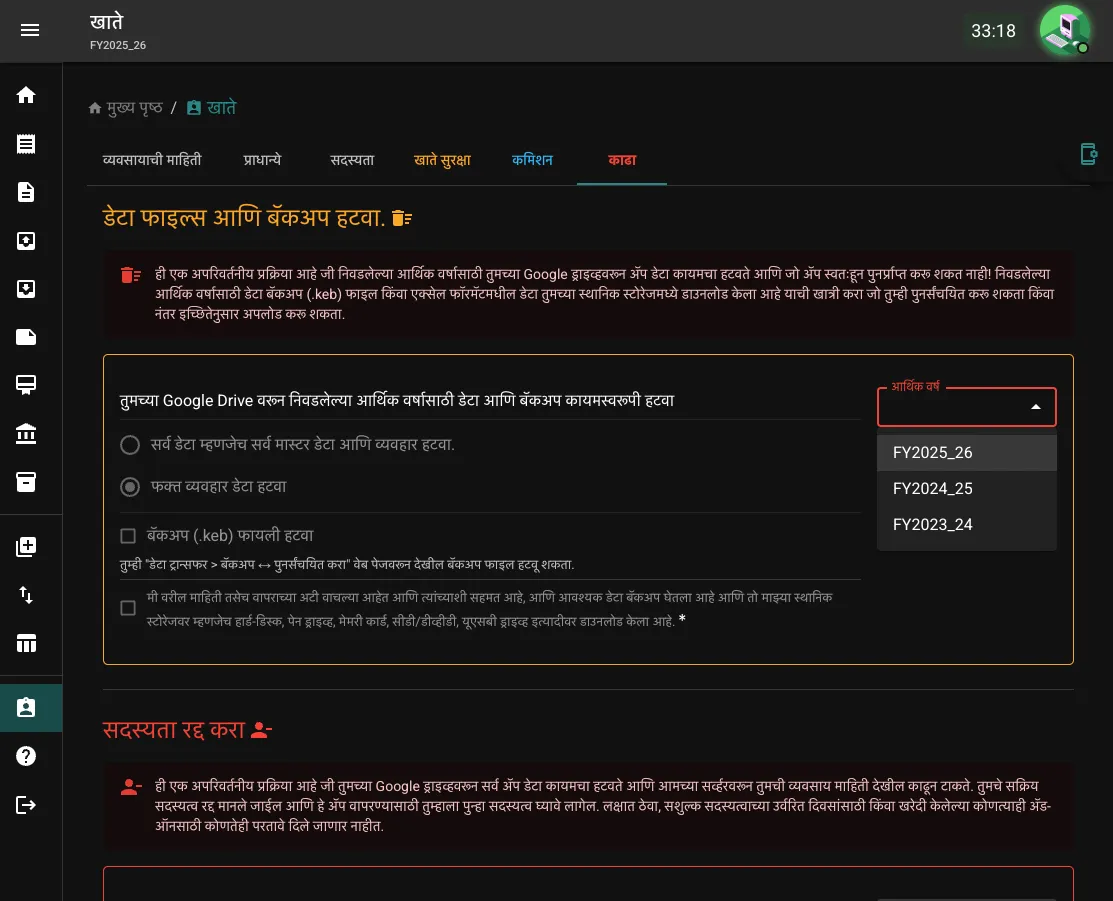Click the डेटा फाइल्स आणि बॅकअप हटवा heading
This screenshot has height=901, width=1113.
pos(244,217)
